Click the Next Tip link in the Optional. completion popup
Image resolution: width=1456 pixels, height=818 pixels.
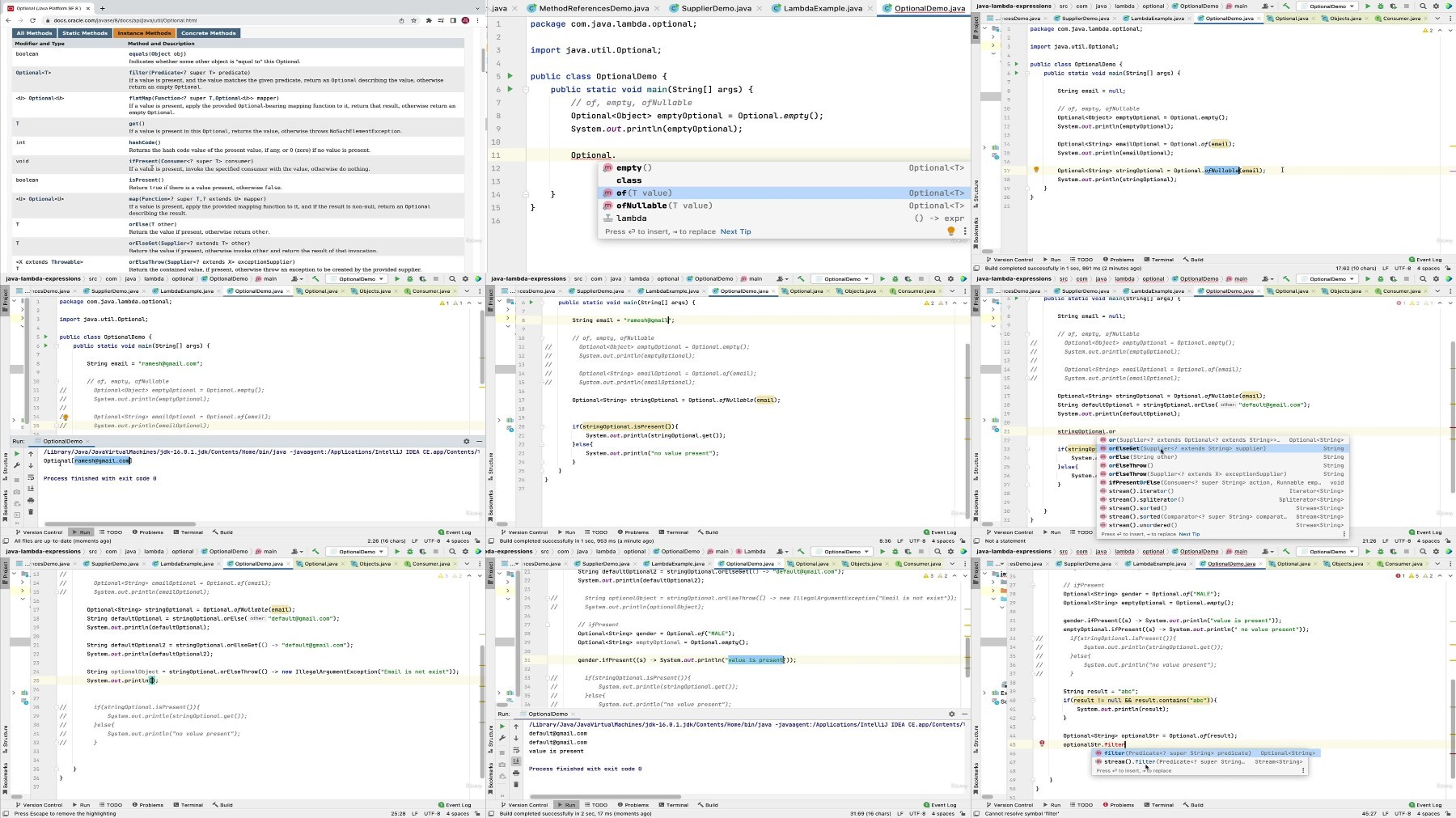735,231
